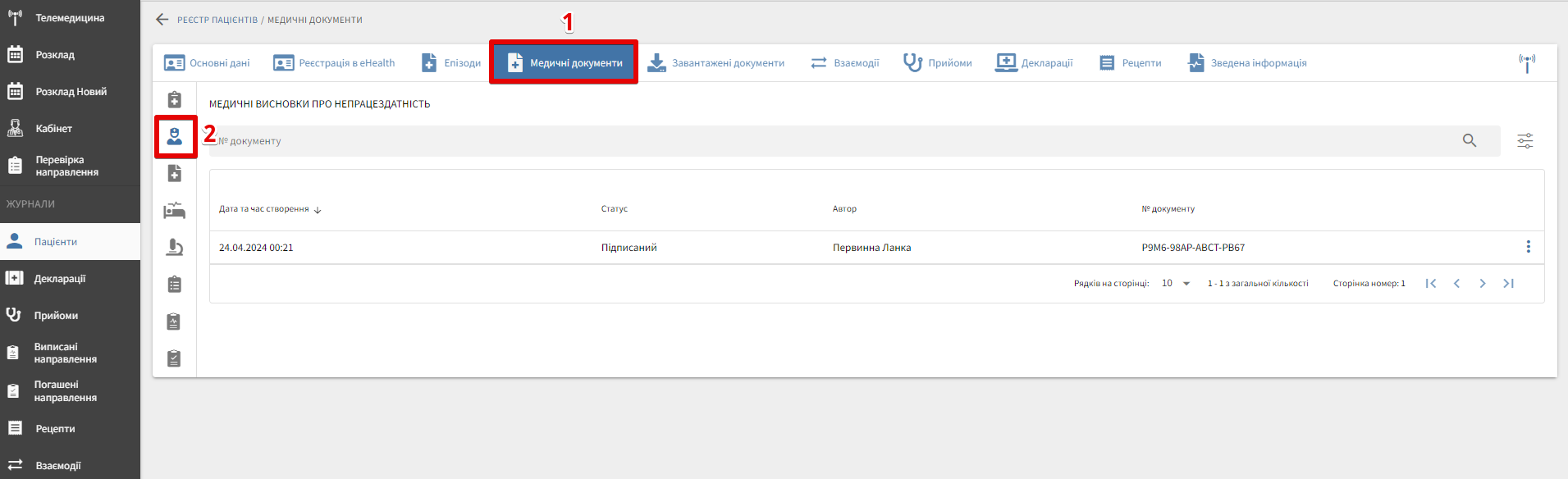Go to the next page of results

(x=1482, y=284)
